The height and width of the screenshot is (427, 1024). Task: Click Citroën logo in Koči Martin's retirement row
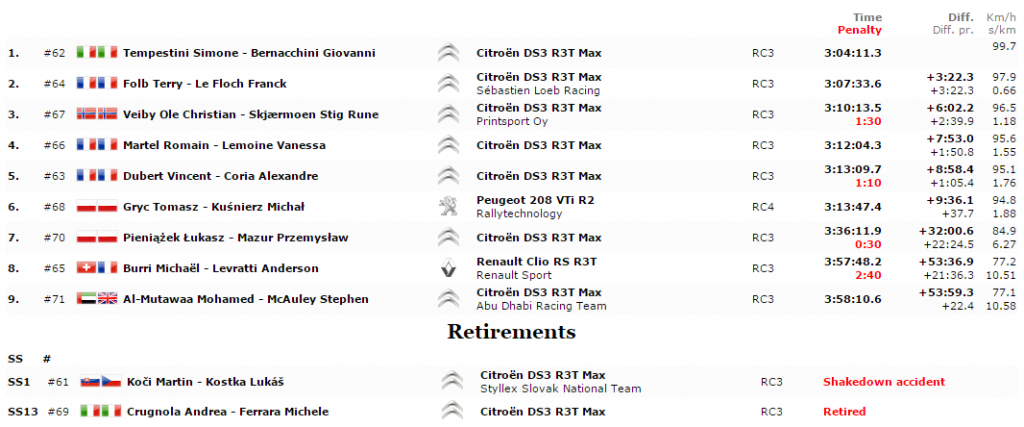[x=453, y=382]
